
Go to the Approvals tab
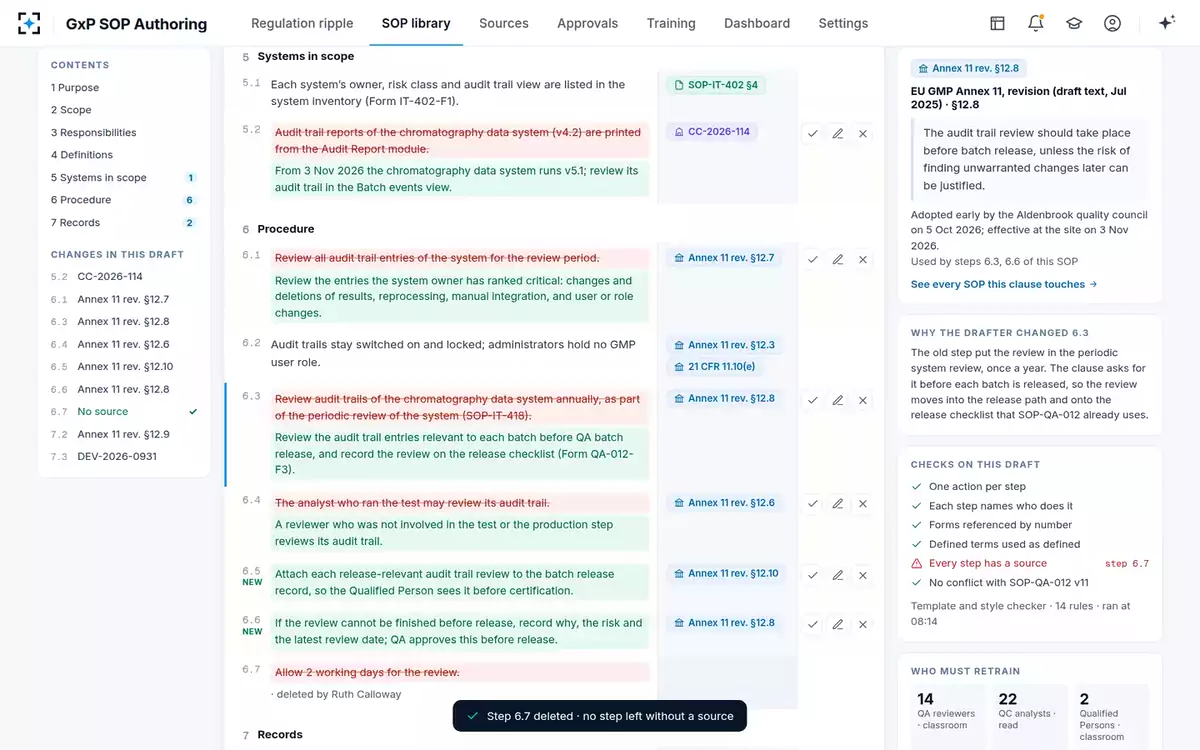tap(588, 23)
